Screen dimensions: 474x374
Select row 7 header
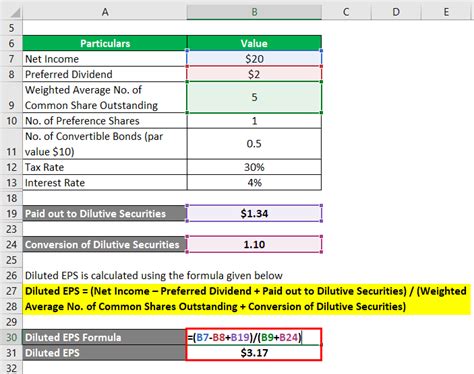[11, 59]
